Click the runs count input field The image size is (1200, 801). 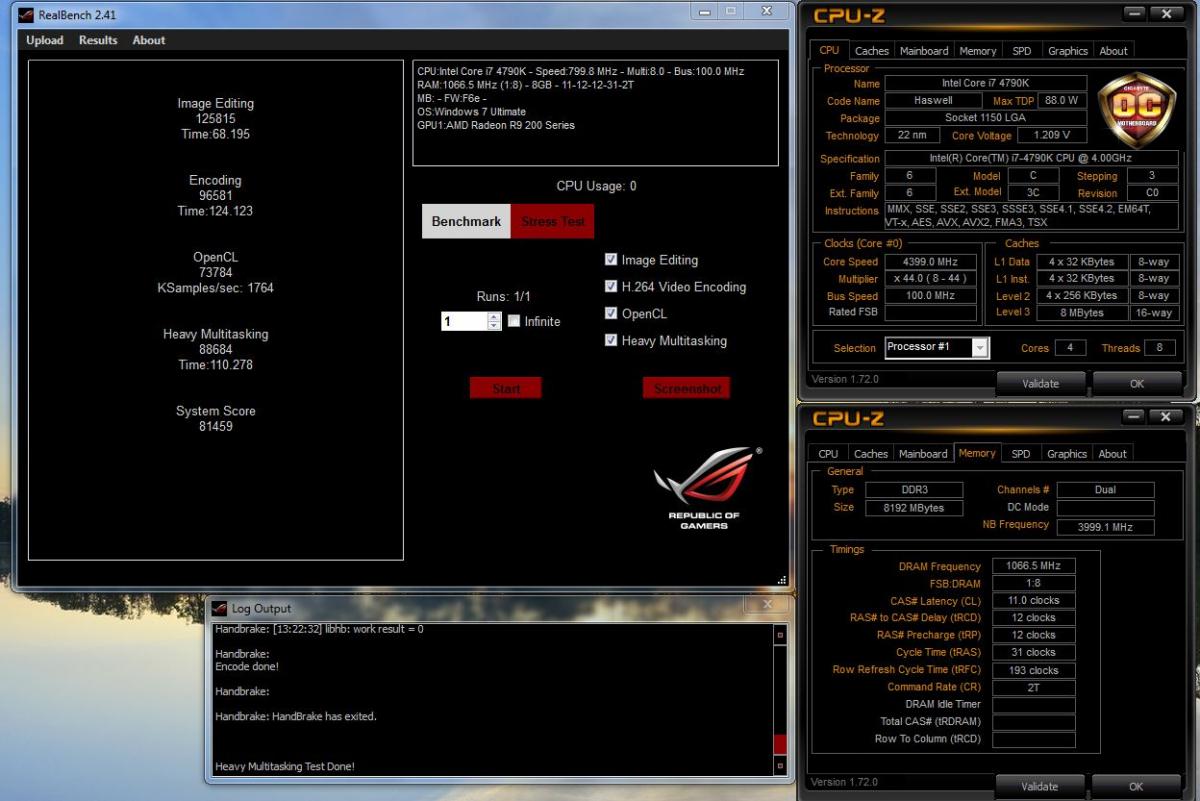pos(464,322)
